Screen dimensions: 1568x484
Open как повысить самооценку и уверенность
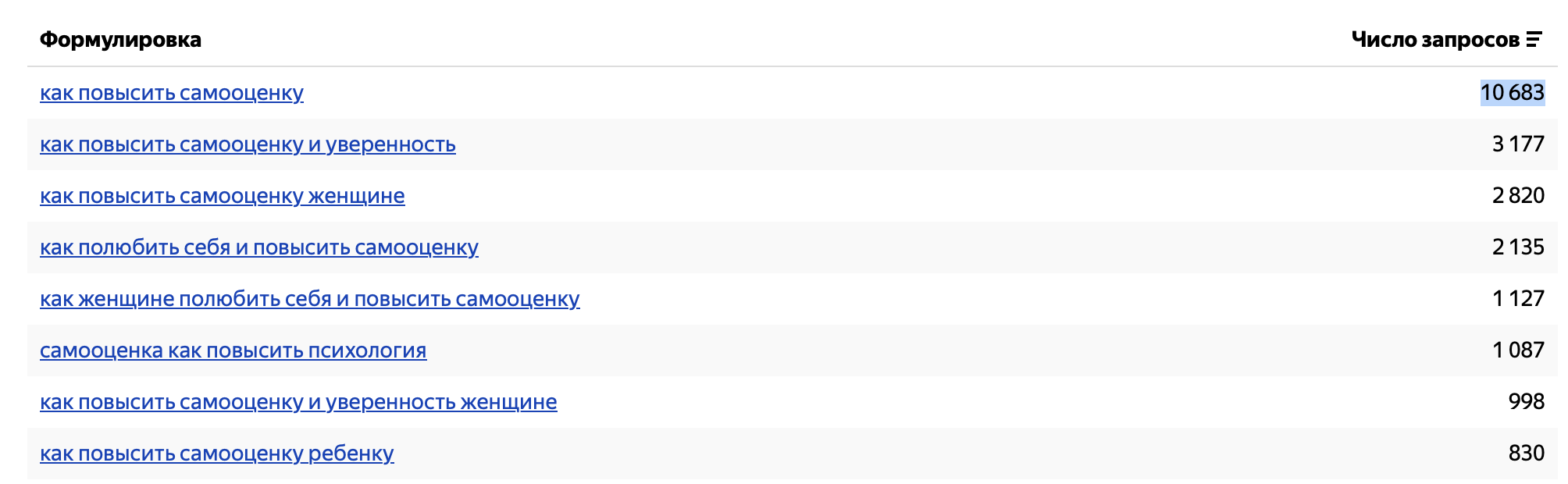pyautogui.click(x=248, y=144)
